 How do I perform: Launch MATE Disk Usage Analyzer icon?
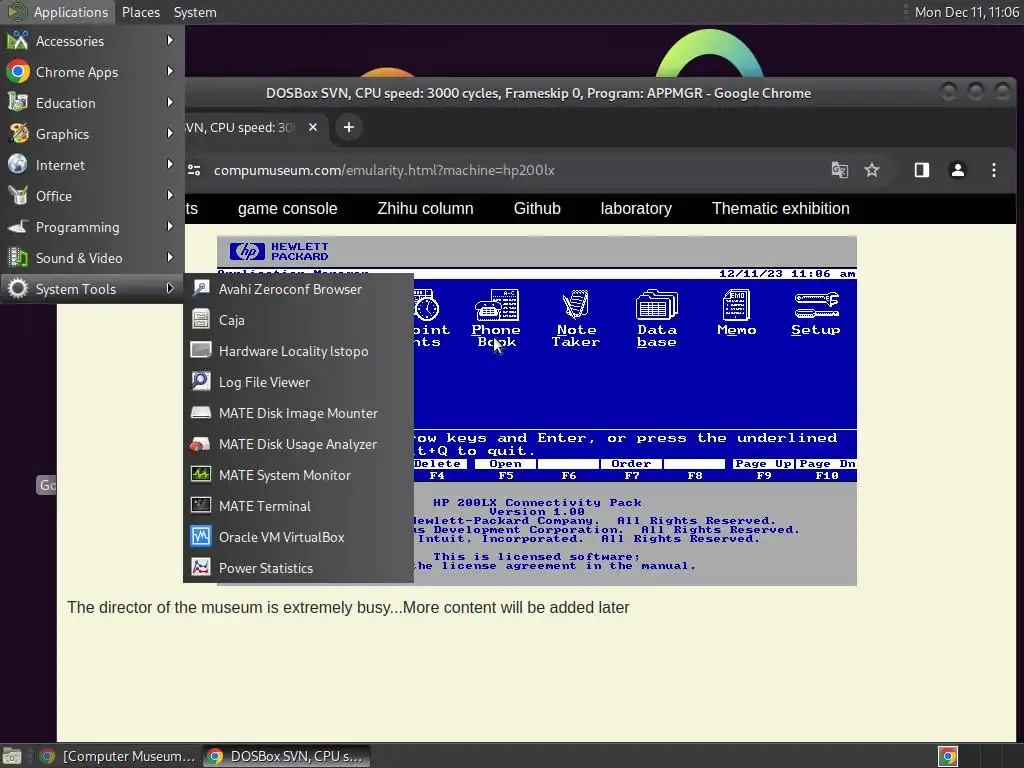(200, 444)
